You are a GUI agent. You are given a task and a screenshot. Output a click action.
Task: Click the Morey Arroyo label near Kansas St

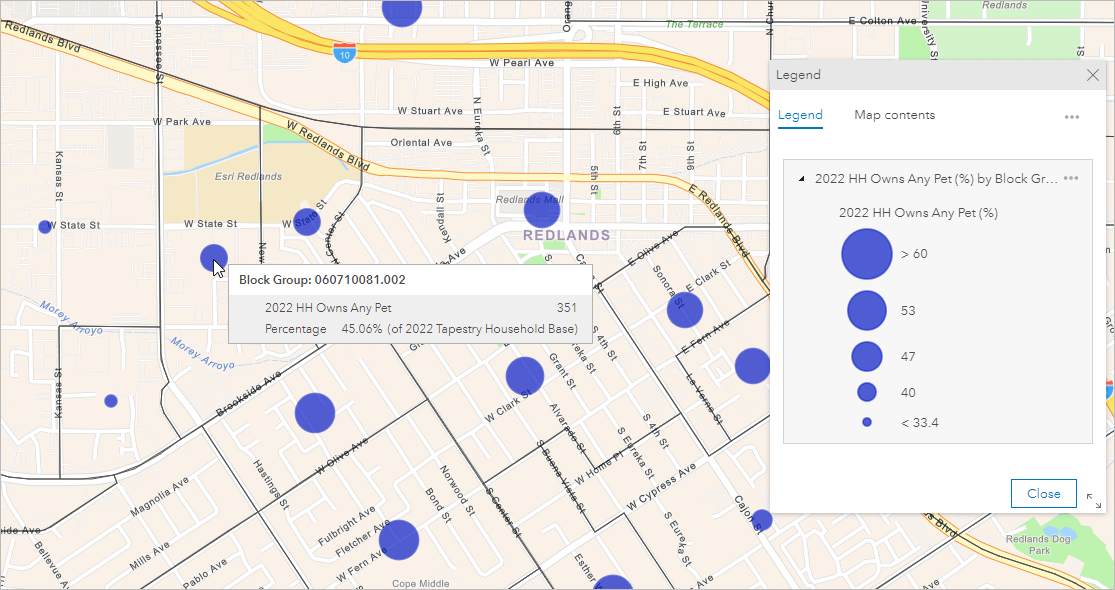pyautogui.click(x=71, y=318)
